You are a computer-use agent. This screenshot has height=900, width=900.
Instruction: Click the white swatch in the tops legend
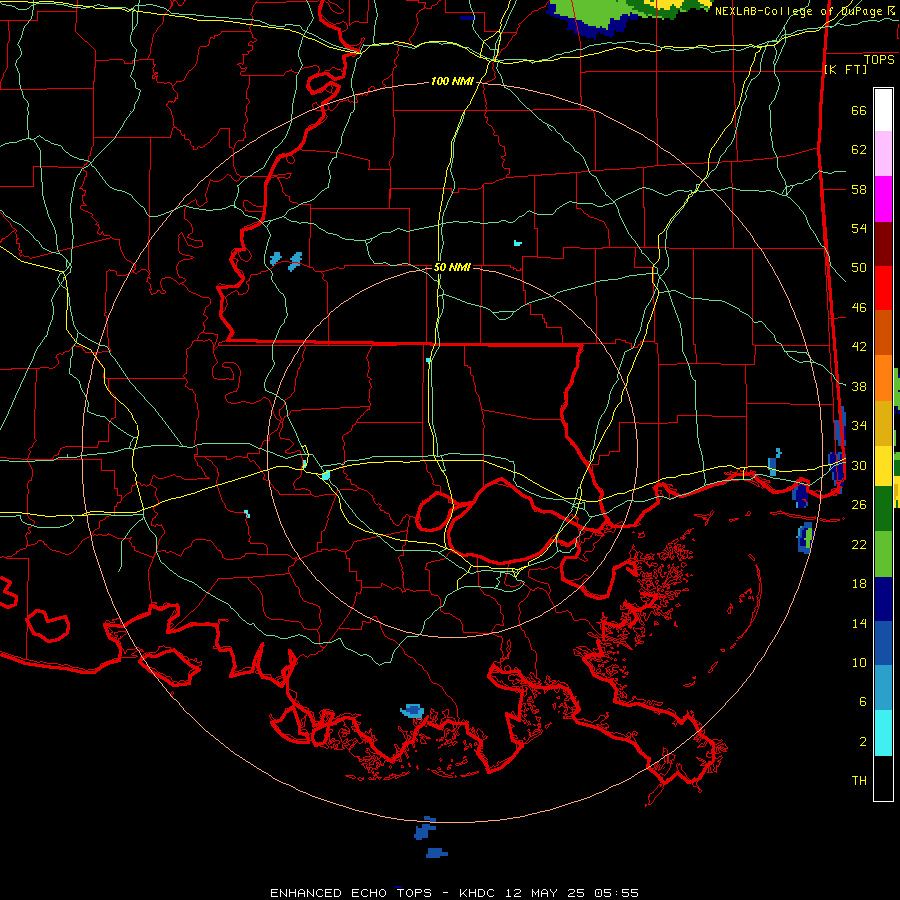[x=883, y=110]
